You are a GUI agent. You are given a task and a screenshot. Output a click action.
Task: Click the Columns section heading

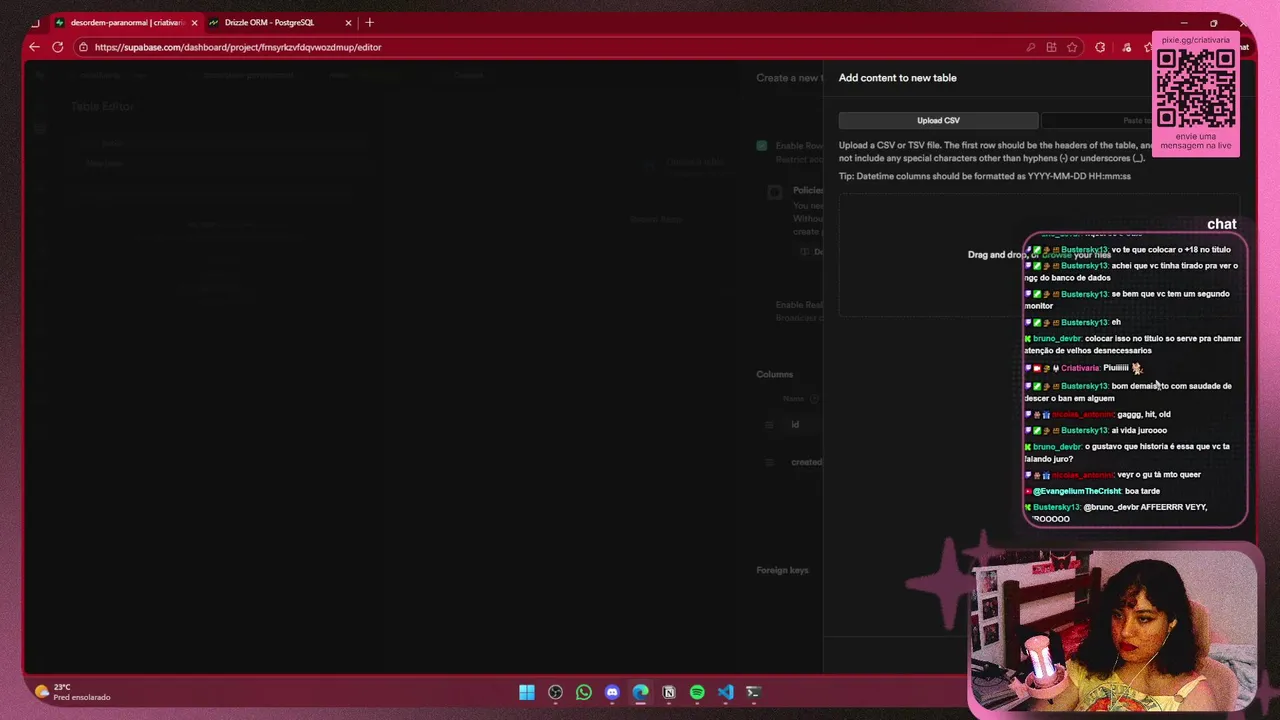(775, 374)
